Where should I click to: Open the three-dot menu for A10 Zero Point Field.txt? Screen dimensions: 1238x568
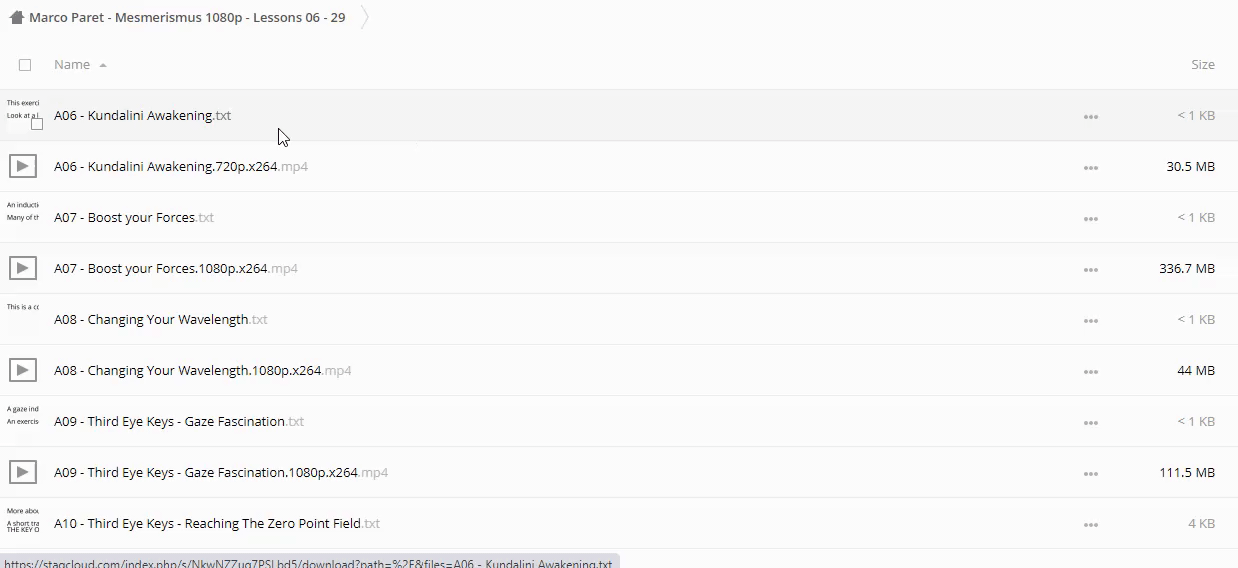pos(1090,525)
